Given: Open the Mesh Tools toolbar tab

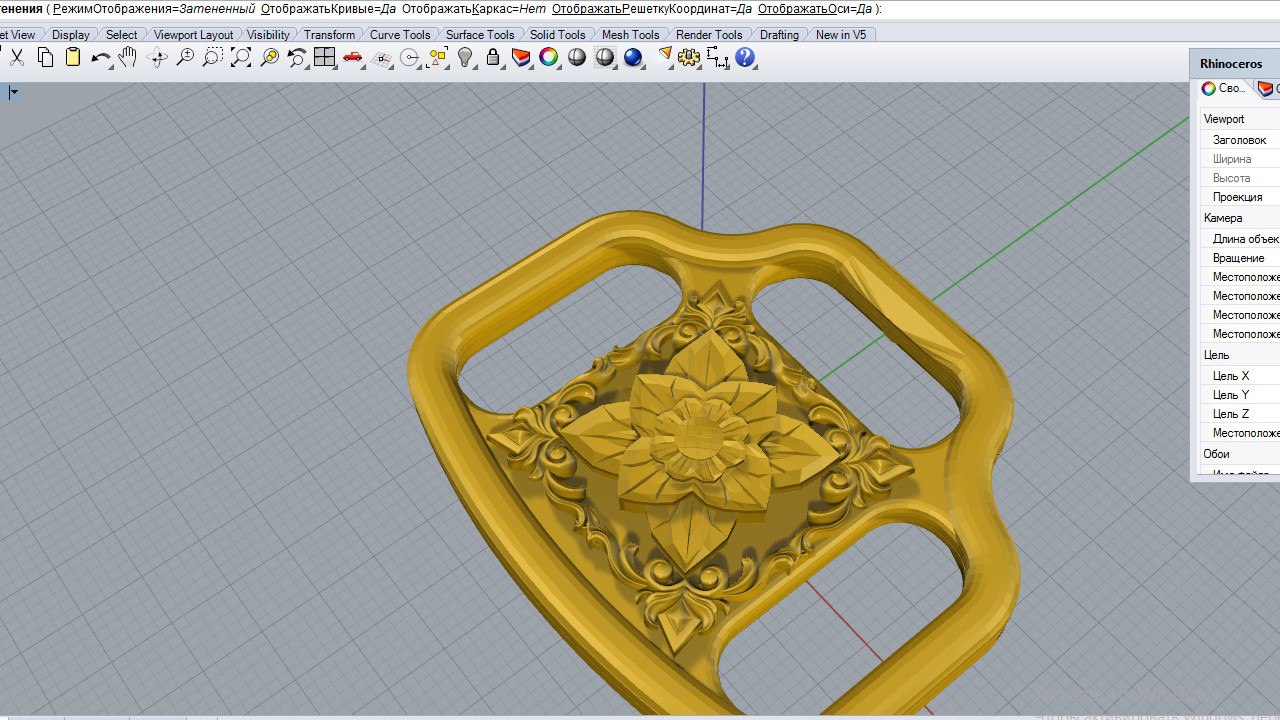Looking at the screenshot, I should [x=630, y=34].
